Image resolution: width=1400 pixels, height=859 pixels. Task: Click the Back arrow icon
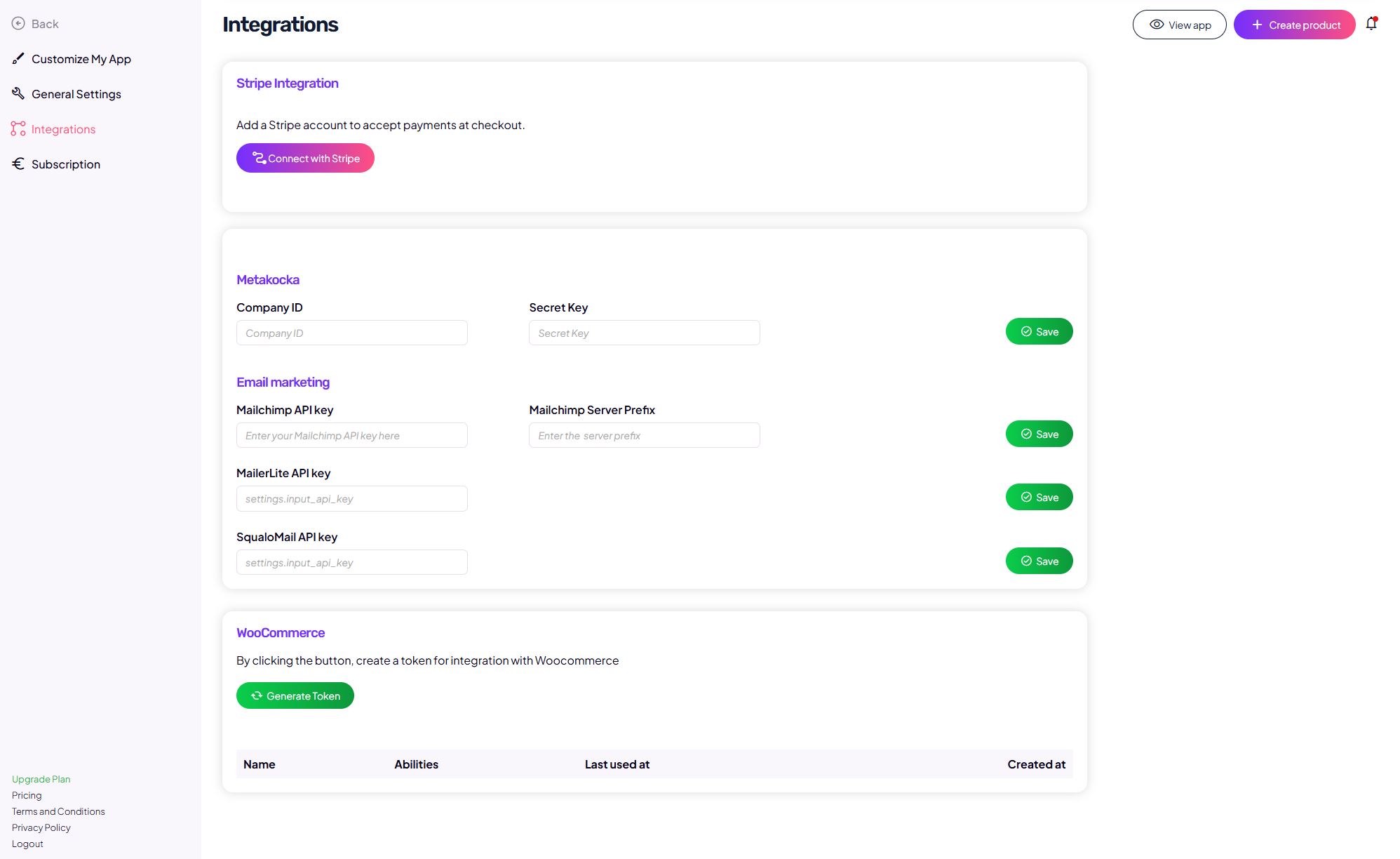point(18,23)
